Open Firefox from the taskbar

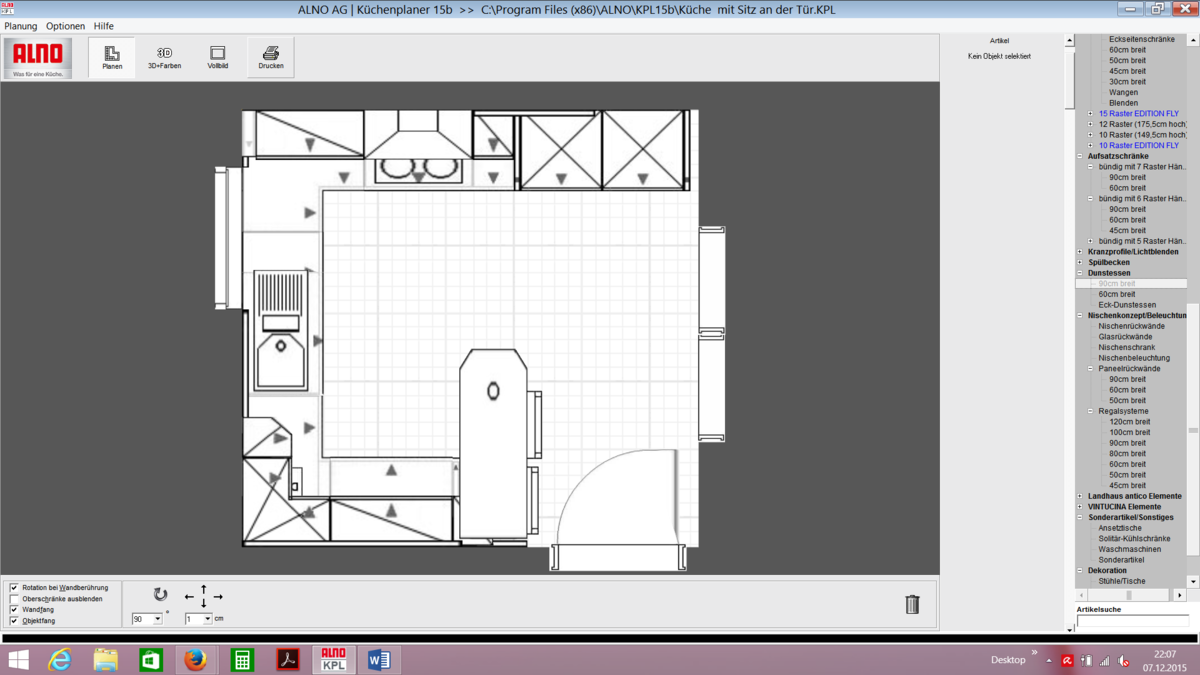[x=195, y=660]
